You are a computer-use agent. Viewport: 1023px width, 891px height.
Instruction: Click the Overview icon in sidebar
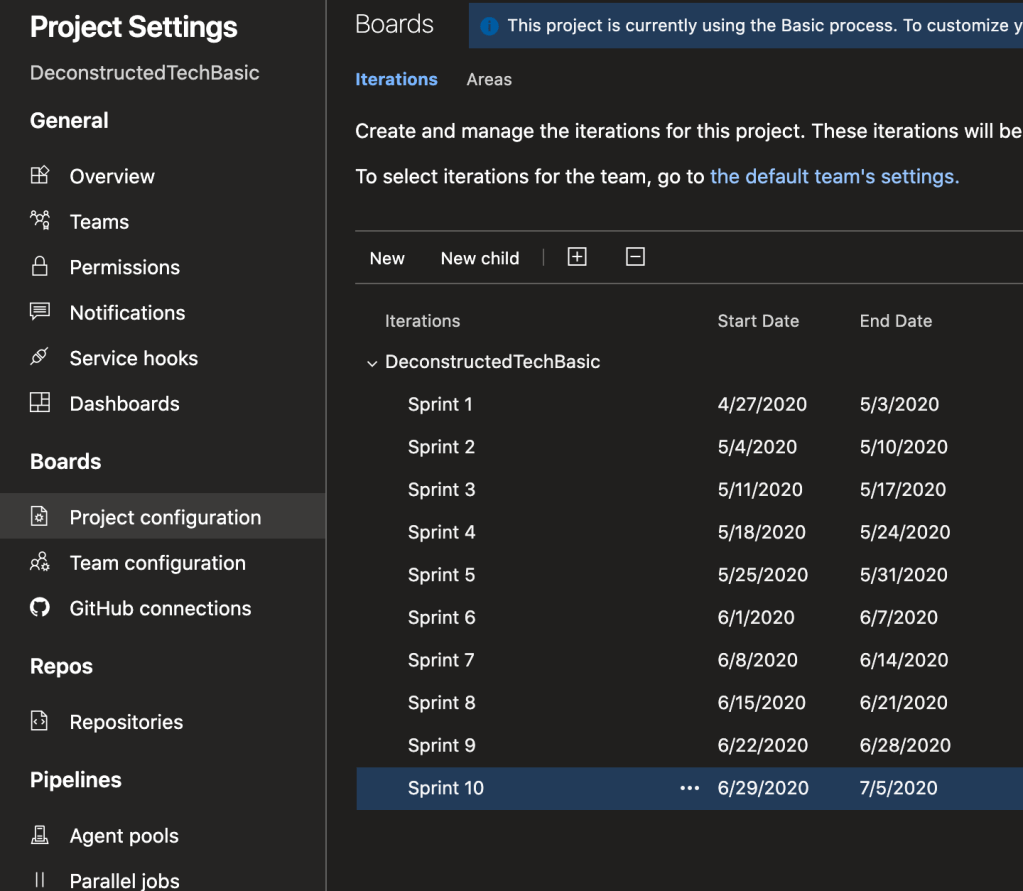click(x=40, y=176)
